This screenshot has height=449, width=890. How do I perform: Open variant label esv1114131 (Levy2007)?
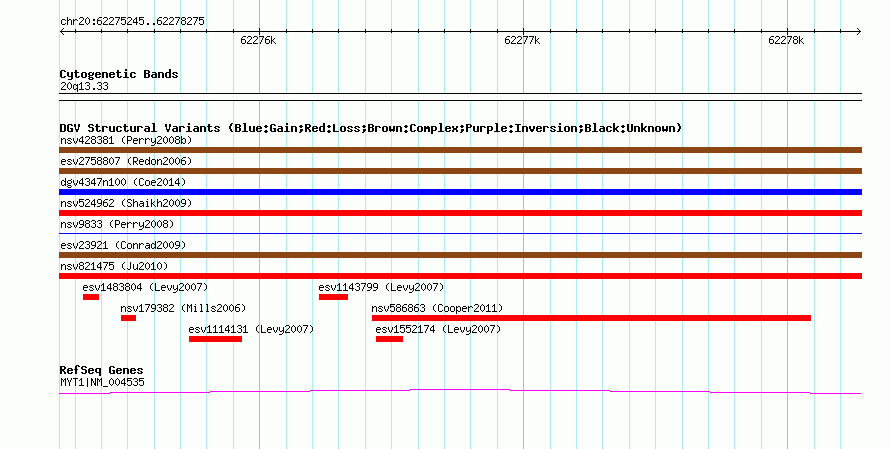251,329
